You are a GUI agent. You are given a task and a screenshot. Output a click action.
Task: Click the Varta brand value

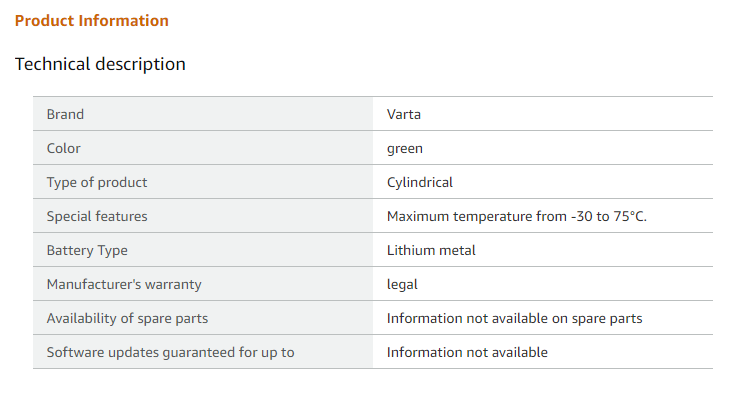click(x=404, y=114)
